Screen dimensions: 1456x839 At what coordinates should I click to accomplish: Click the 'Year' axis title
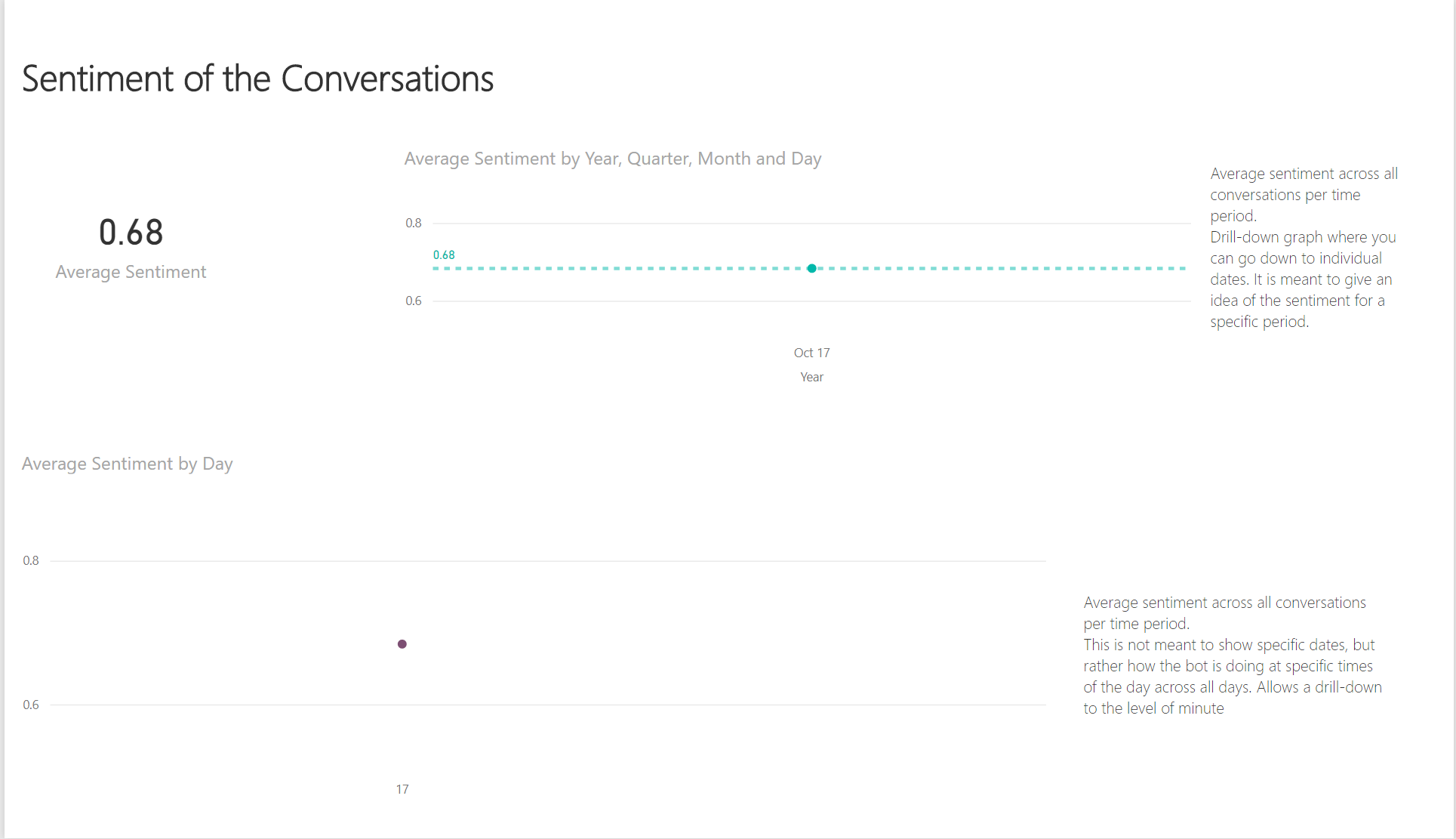(x=811, y=377)
